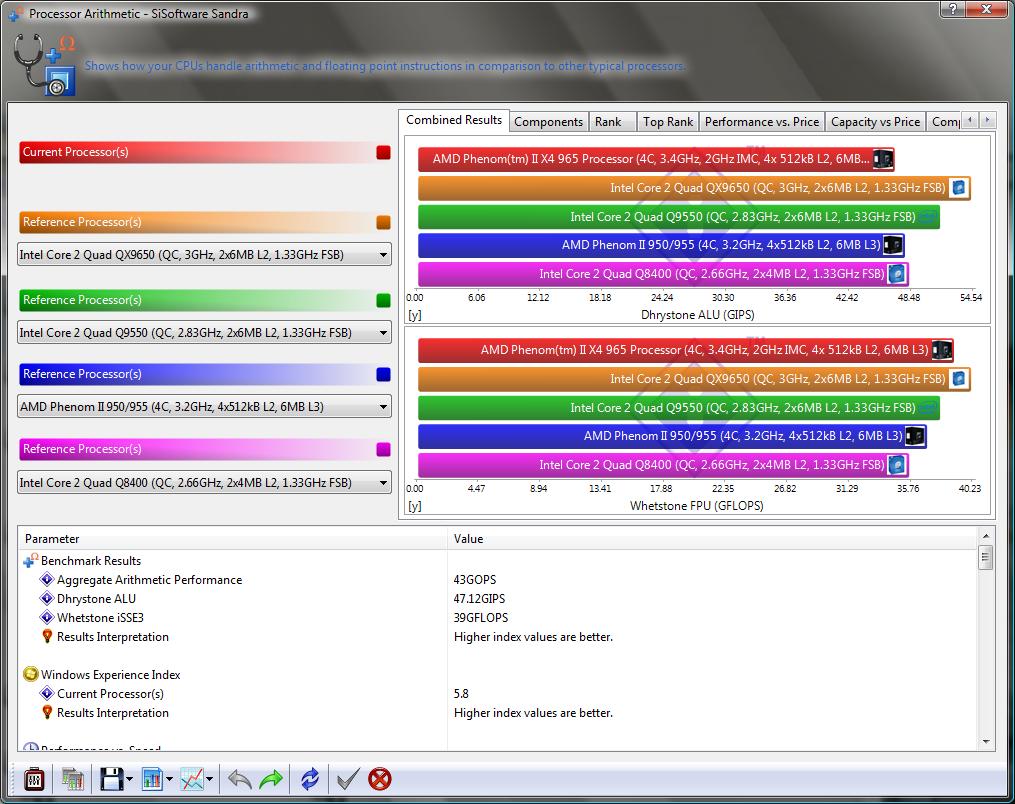Click the 43GOPS value

tap(475, 579)
